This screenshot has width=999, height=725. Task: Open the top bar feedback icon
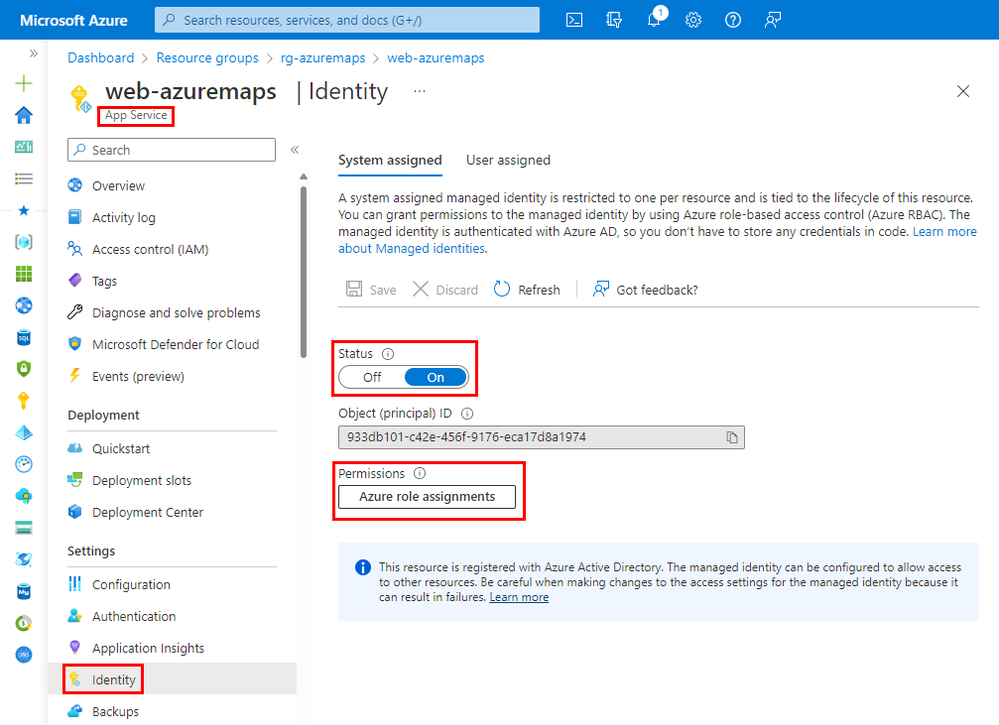[772, 20]
